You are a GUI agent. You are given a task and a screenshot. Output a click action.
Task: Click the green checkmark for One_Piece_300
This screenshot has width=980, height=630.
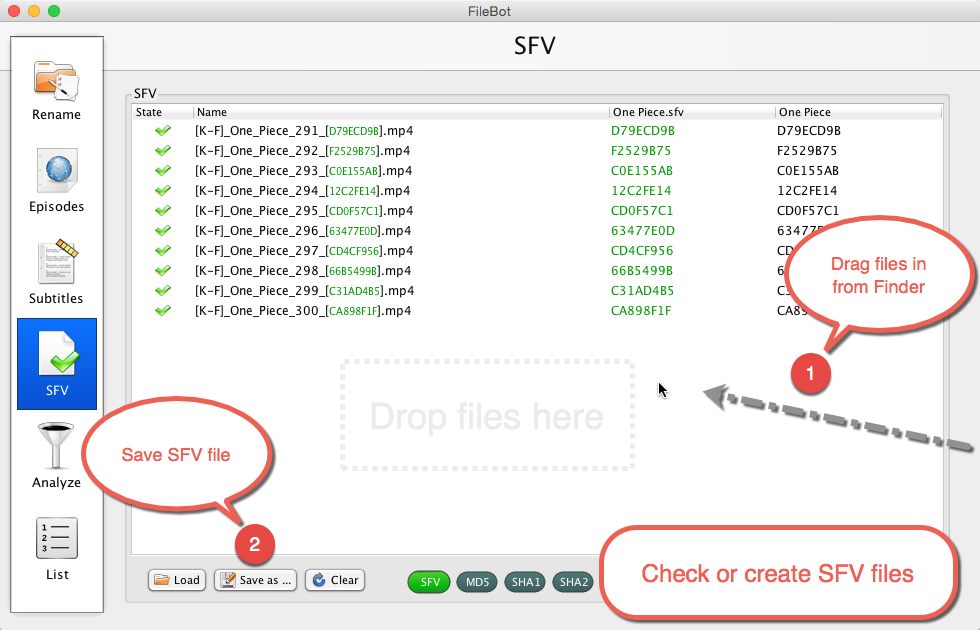(x=163, y=311)
